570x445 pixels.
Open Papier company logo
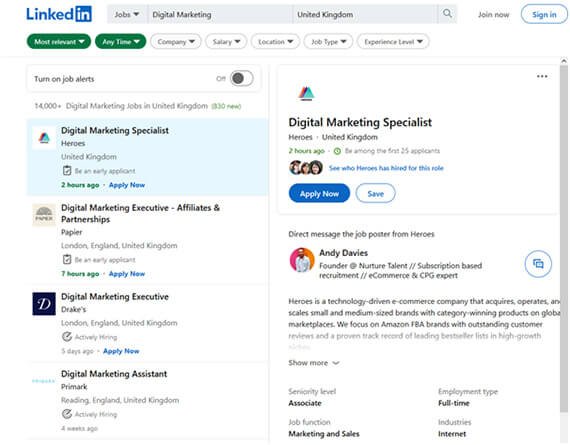[44, 215]
